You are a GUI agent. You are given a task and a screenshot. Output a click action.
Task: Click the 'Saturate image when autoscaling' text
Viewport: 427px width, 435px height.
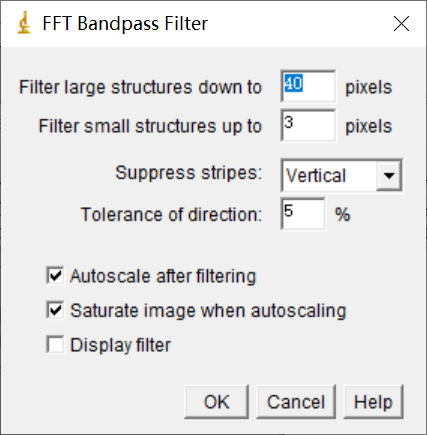tap(208, 311)
